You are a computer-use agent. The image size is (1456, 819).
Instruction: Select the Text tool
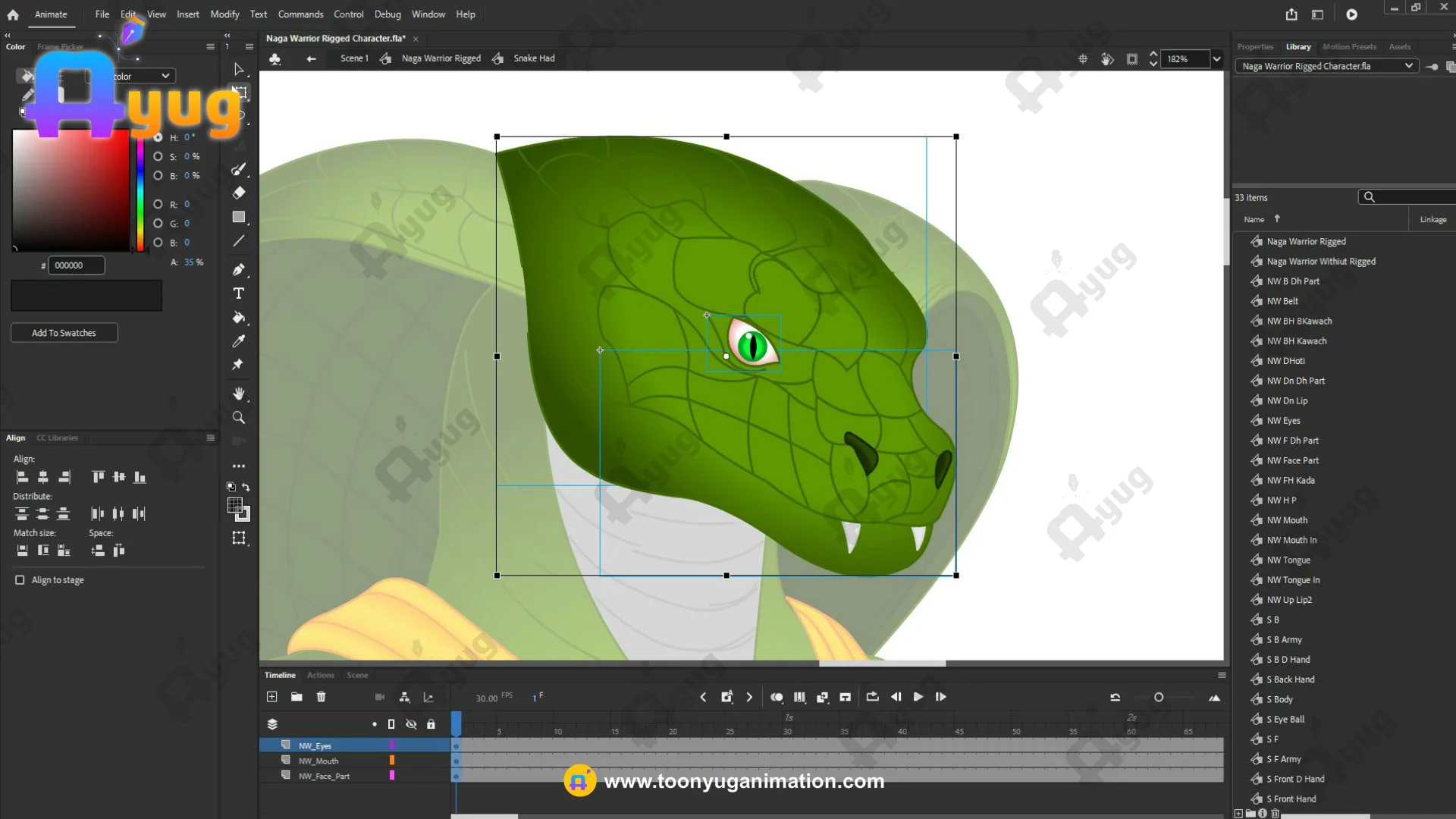click(x=238, y=293)
